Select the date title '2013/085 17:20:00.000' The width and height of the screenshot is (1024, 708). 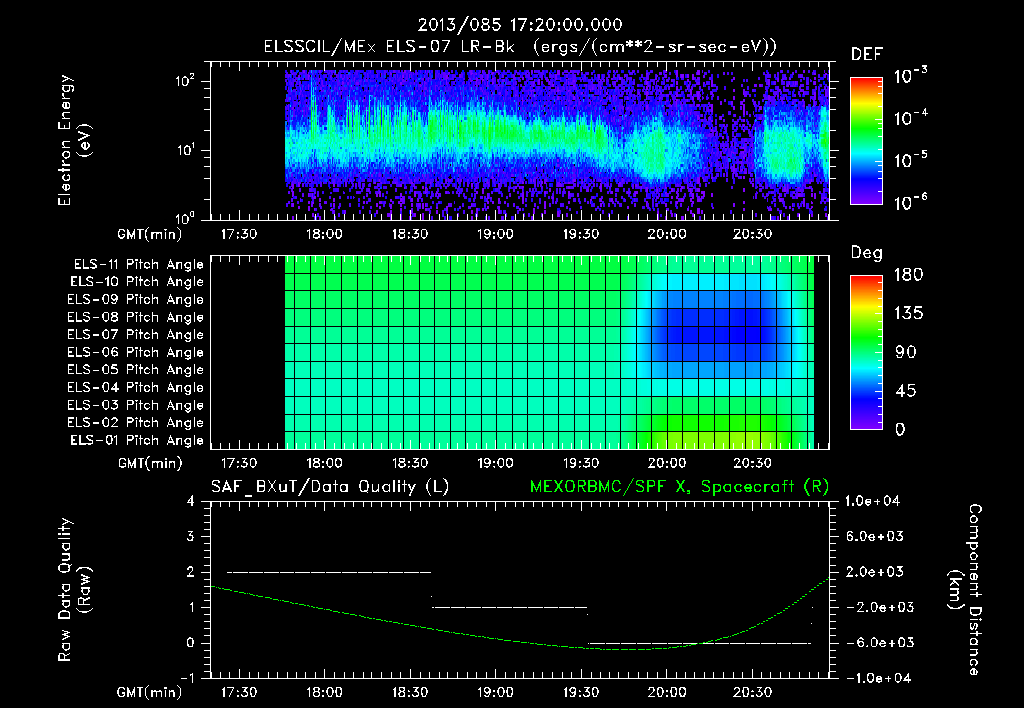click(x=520, y=25)
